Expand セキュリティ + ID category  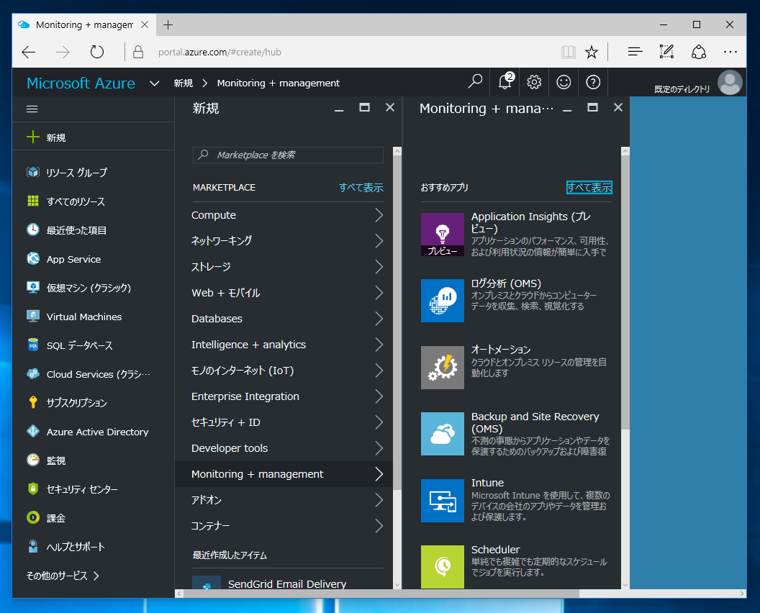click(x=287, y=423)
